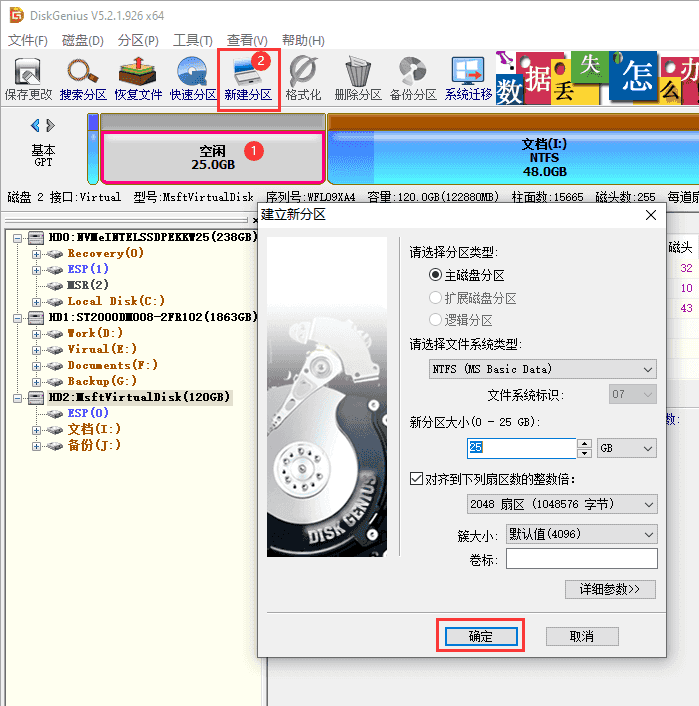Image resolution: width=699 pixels, height=706 pixels.
Task: Increase partition size with up spinner
Action: point(584,443)
